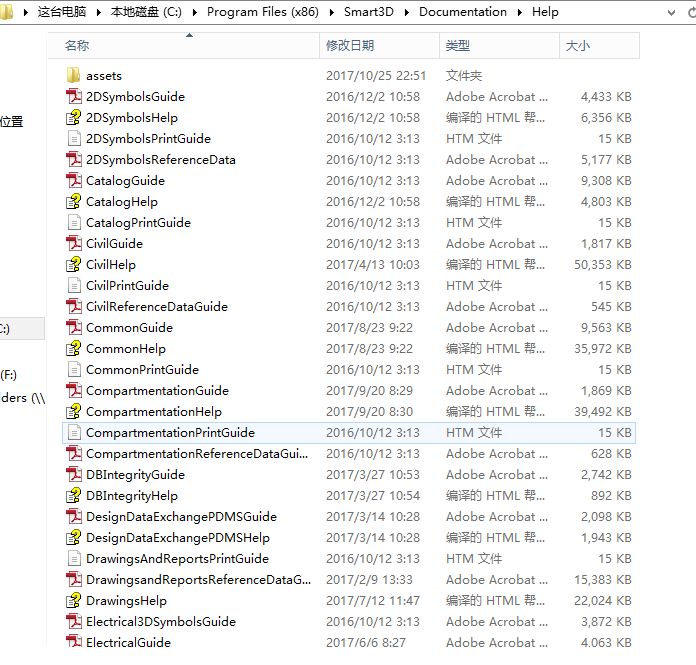Click the DrawingsAndReportsPrintGuide HTM file icon
Screen dimensions: 696x665
(x=74, y=558)
